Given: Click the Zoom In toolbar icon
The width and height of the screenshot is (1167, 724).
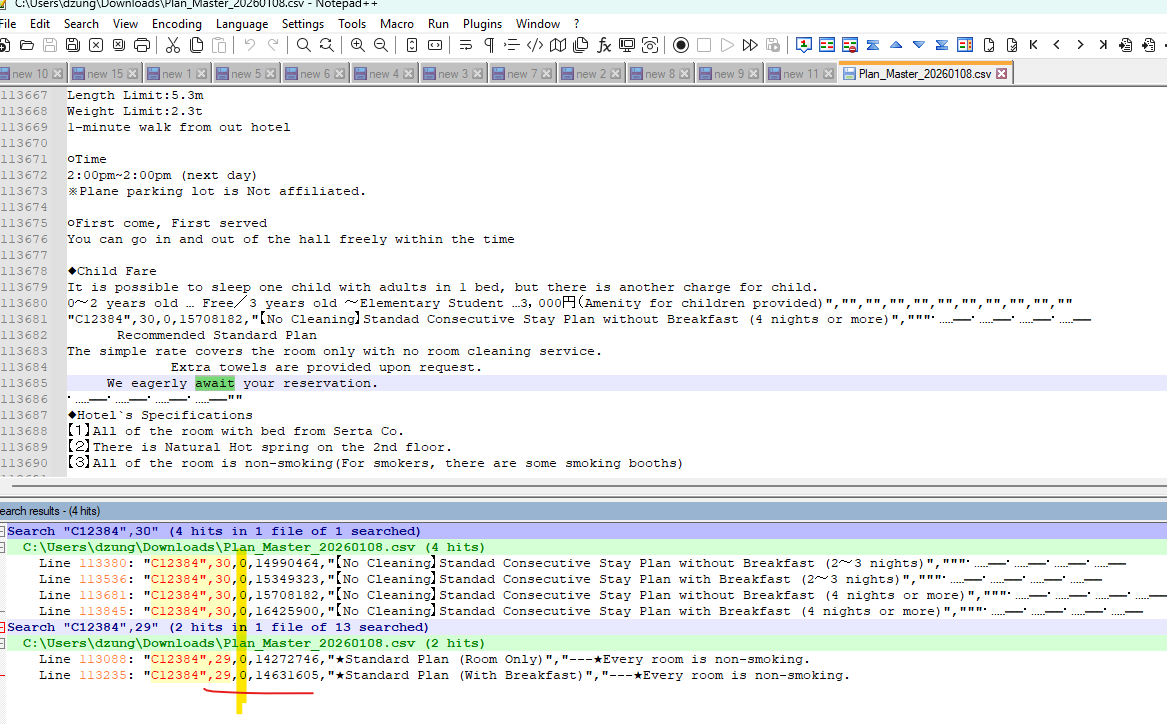Looking at the screenshot, I should (x=357, y=45).
